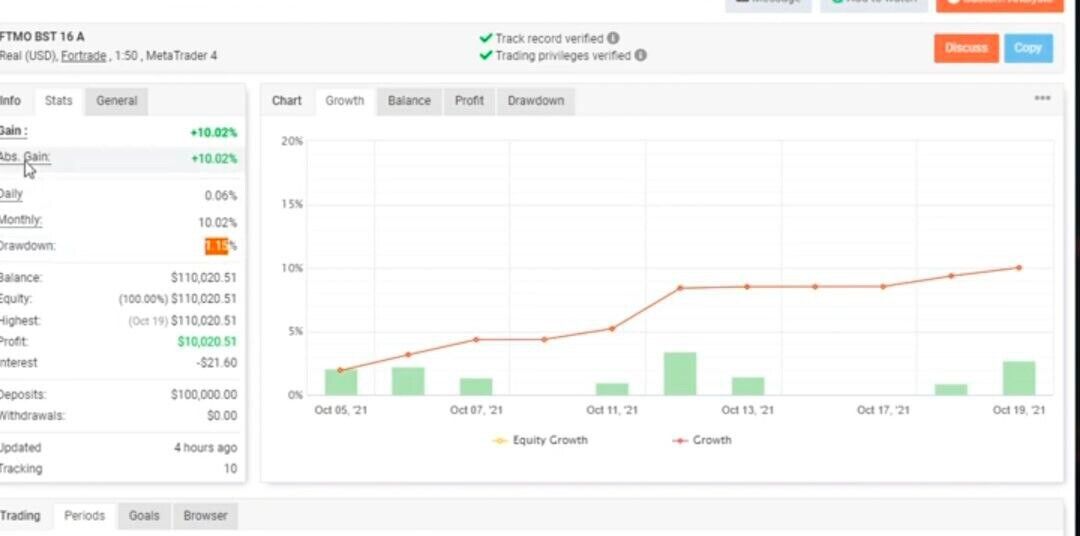Screen dimensions: 1080x536
Task: Switch to the General tab
Action: 116,101
